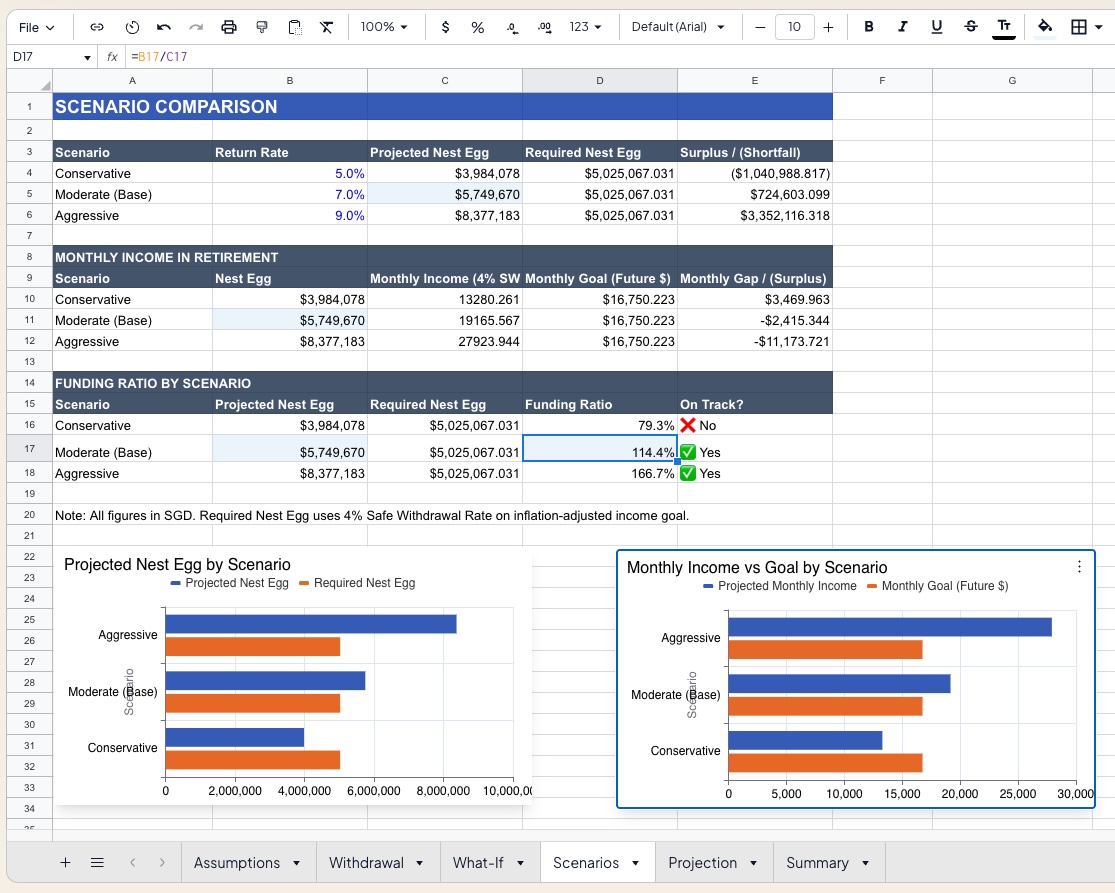Select row 17 header
Screen dimensions: 1115x893
(30, 449)
